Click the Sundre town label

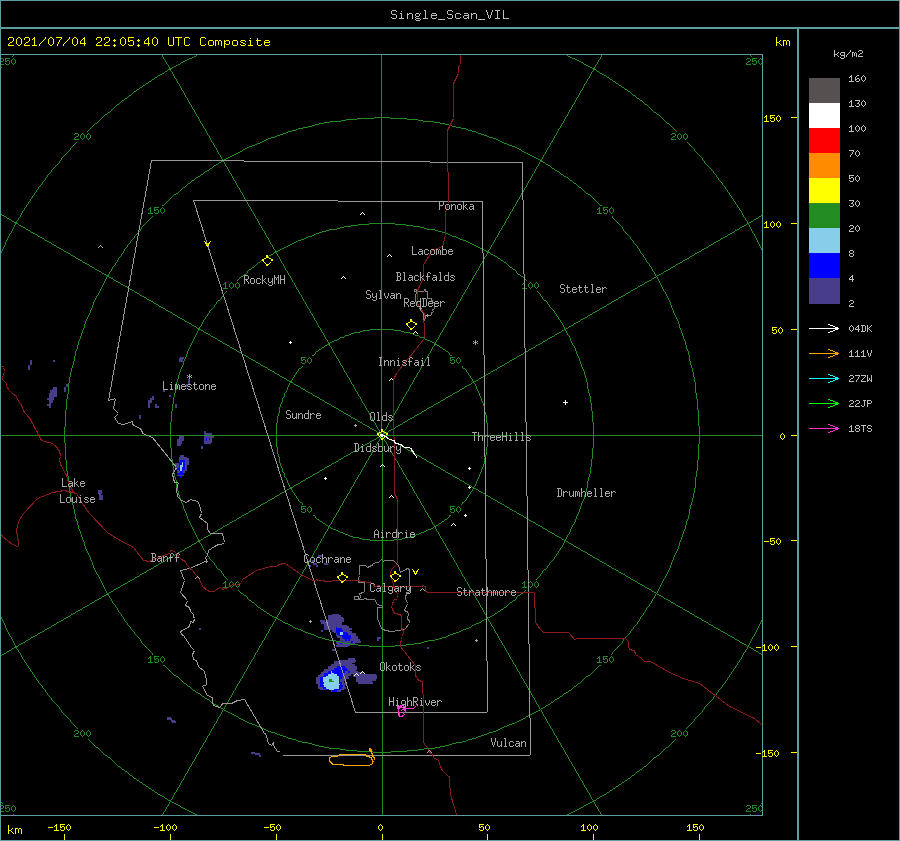tap(303, 414)
